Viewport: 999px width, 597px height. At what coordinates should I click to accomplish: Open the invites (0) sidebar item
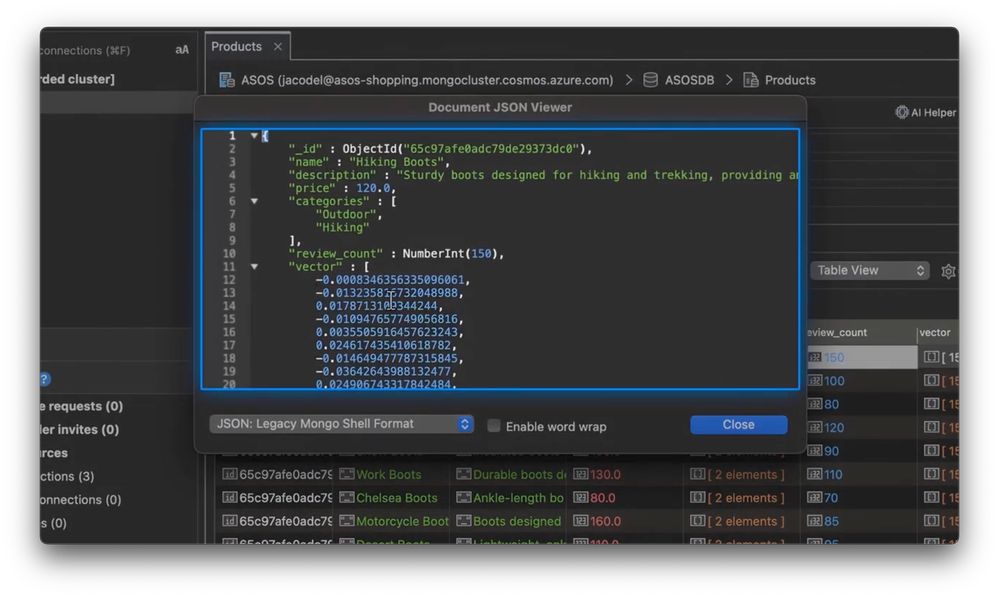(x=80, y=429)
